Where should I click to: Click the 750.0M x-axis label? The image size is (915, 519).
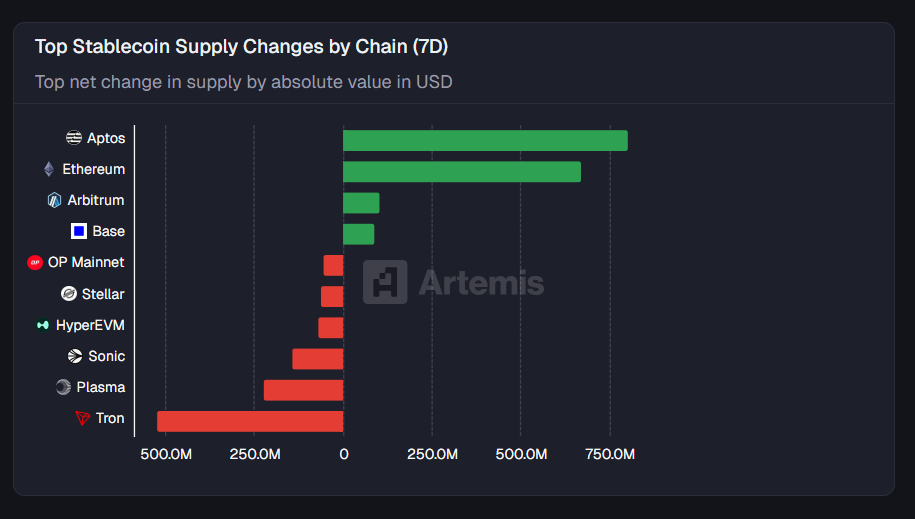point(610,454)
